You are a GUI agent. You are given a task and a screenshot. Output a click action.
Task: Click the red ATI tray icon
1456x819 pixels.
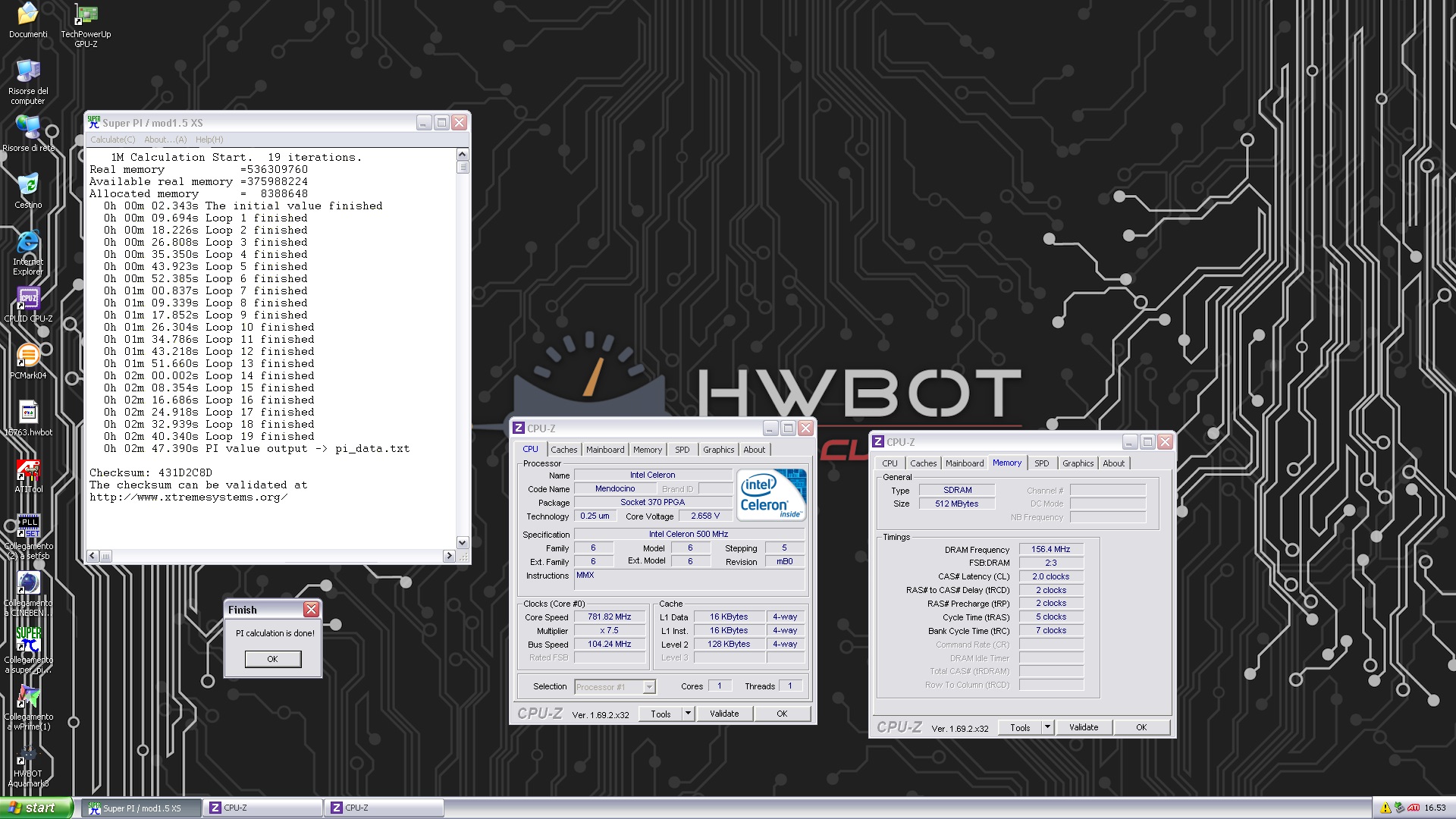click(x=1414, y=808)
